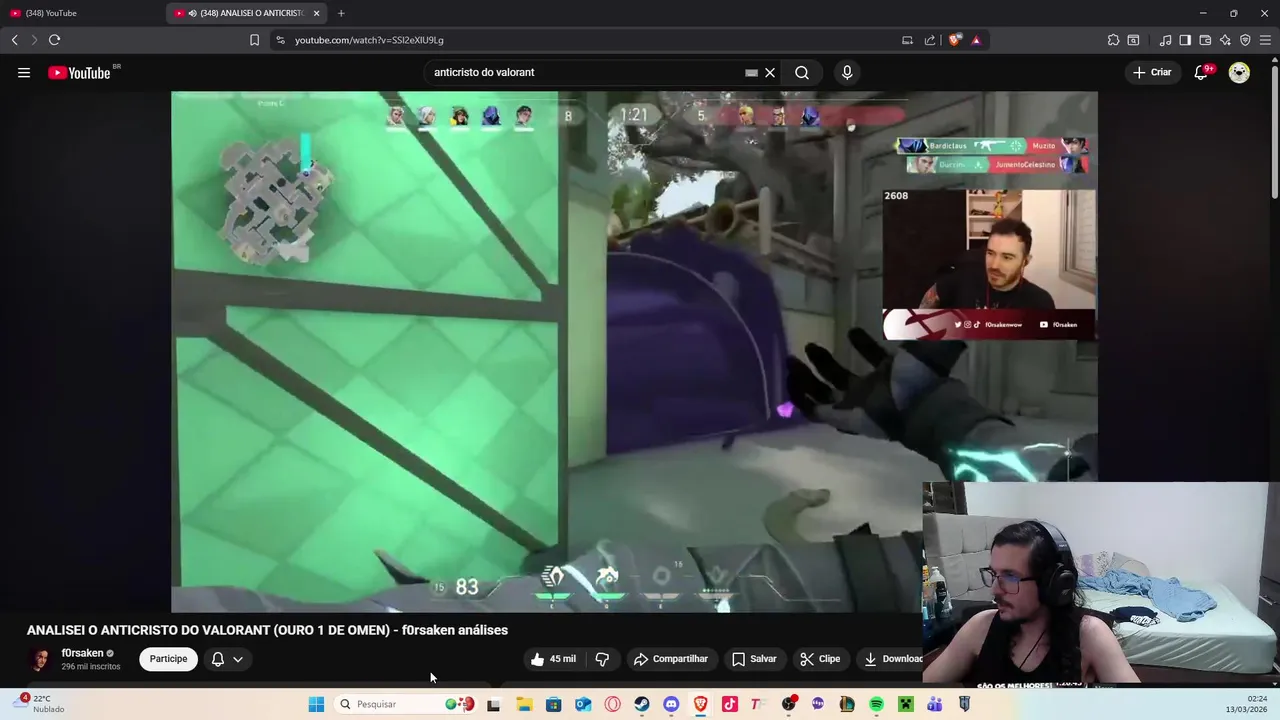Open Steam from the taskbar
1280x720 pixels.
pyautogui.click(x=642, y=704)
